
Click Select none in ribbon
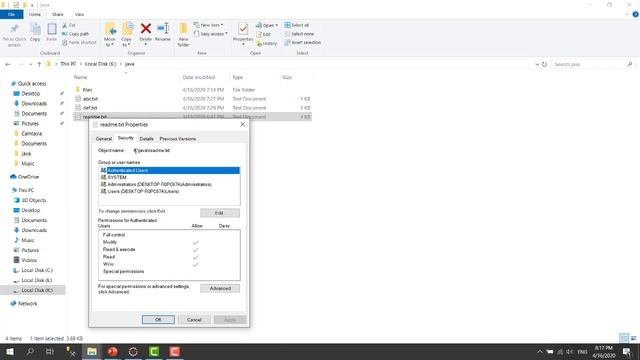(x=299, y=34)
